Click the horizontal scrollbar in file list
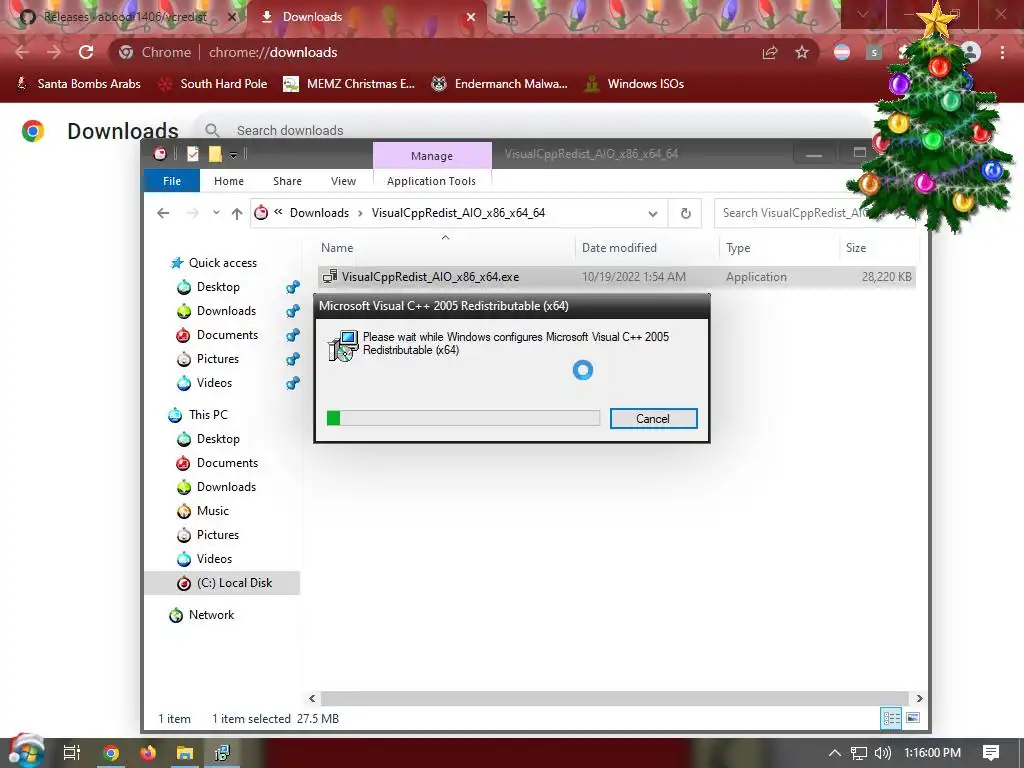Image resolution: width=1024 pixels, height=768 pixels. tap(615, 698)
